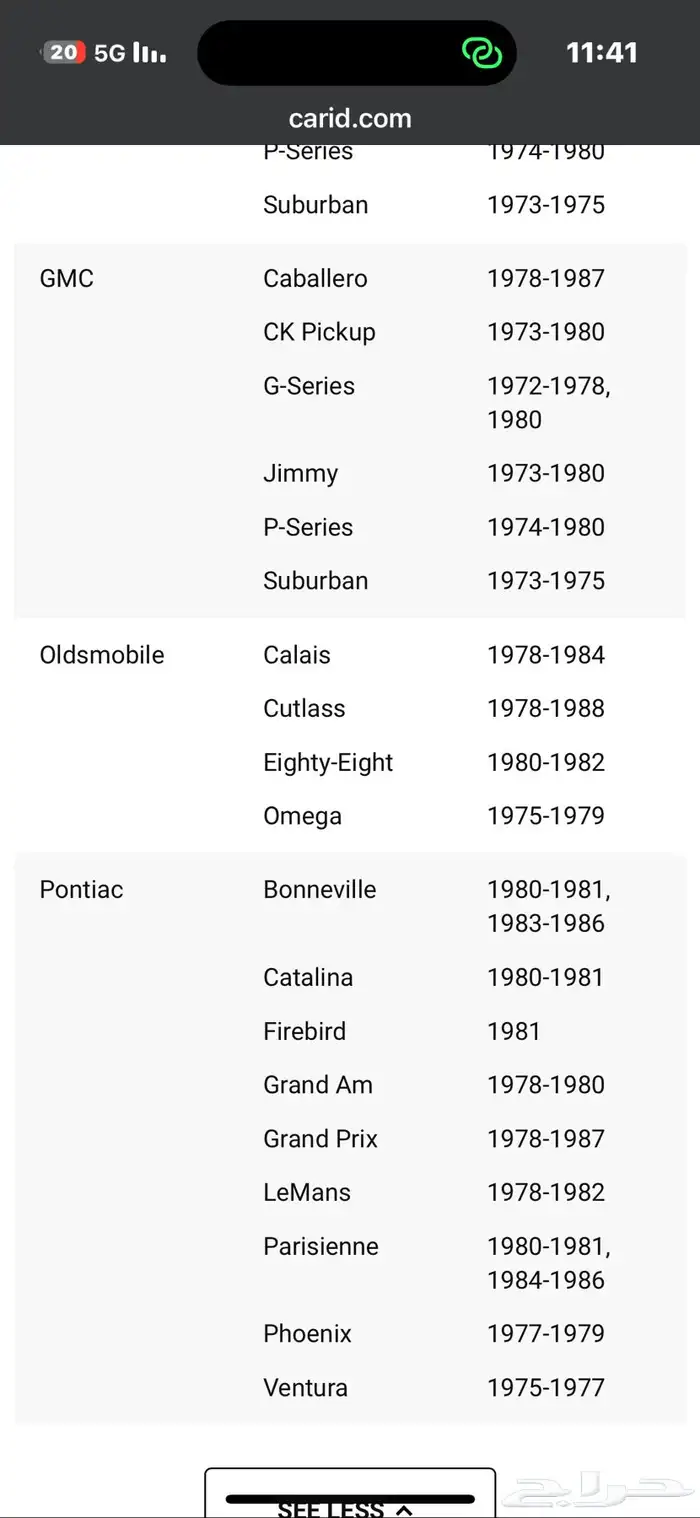Tap the Oldsmobile Cutlass model entry
Screen dimensions: 700x1518
click(304, 708)
